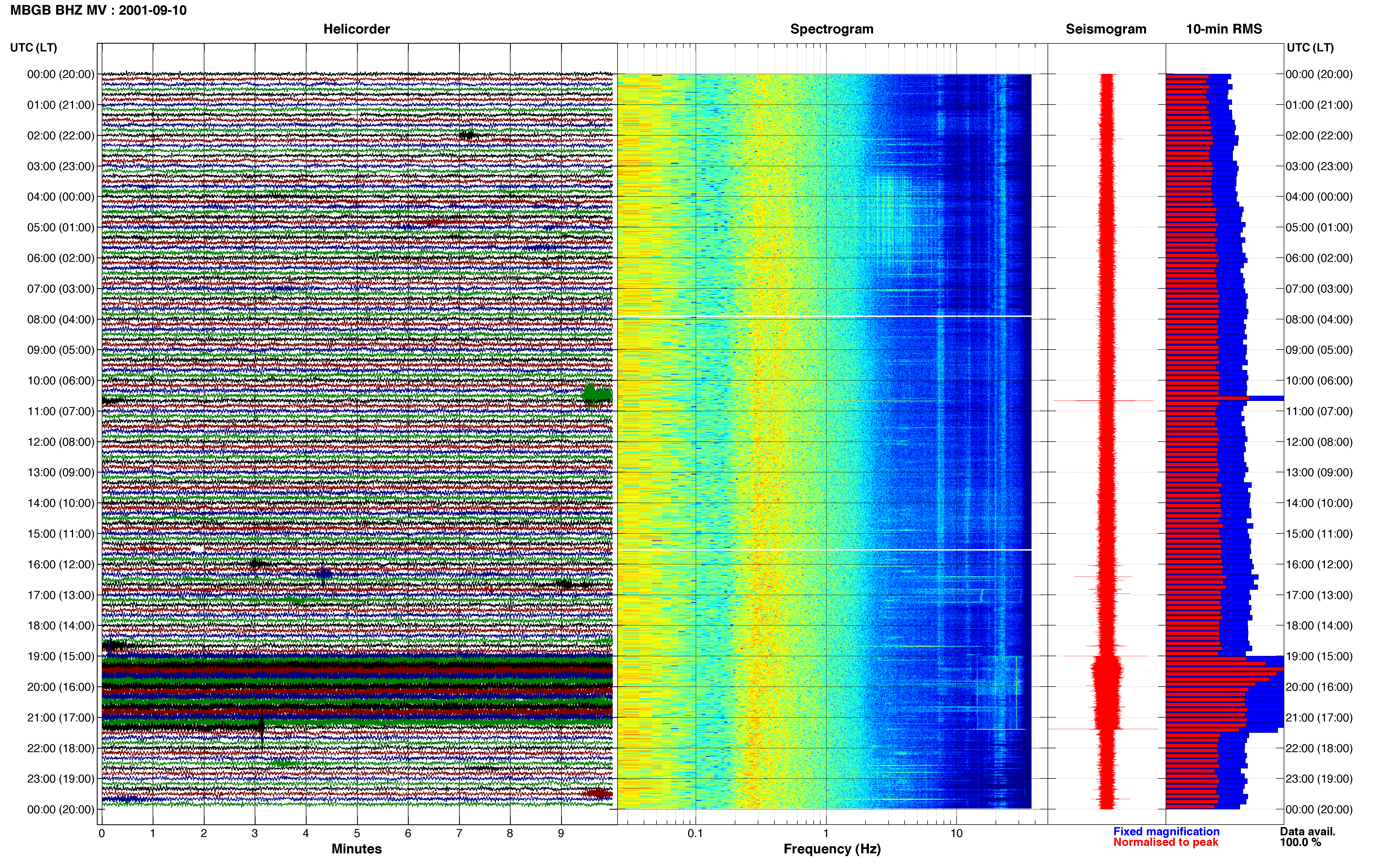Click the left time label '16:00 (12:00)'
1388x868 pixels.
tap(61, 564)
